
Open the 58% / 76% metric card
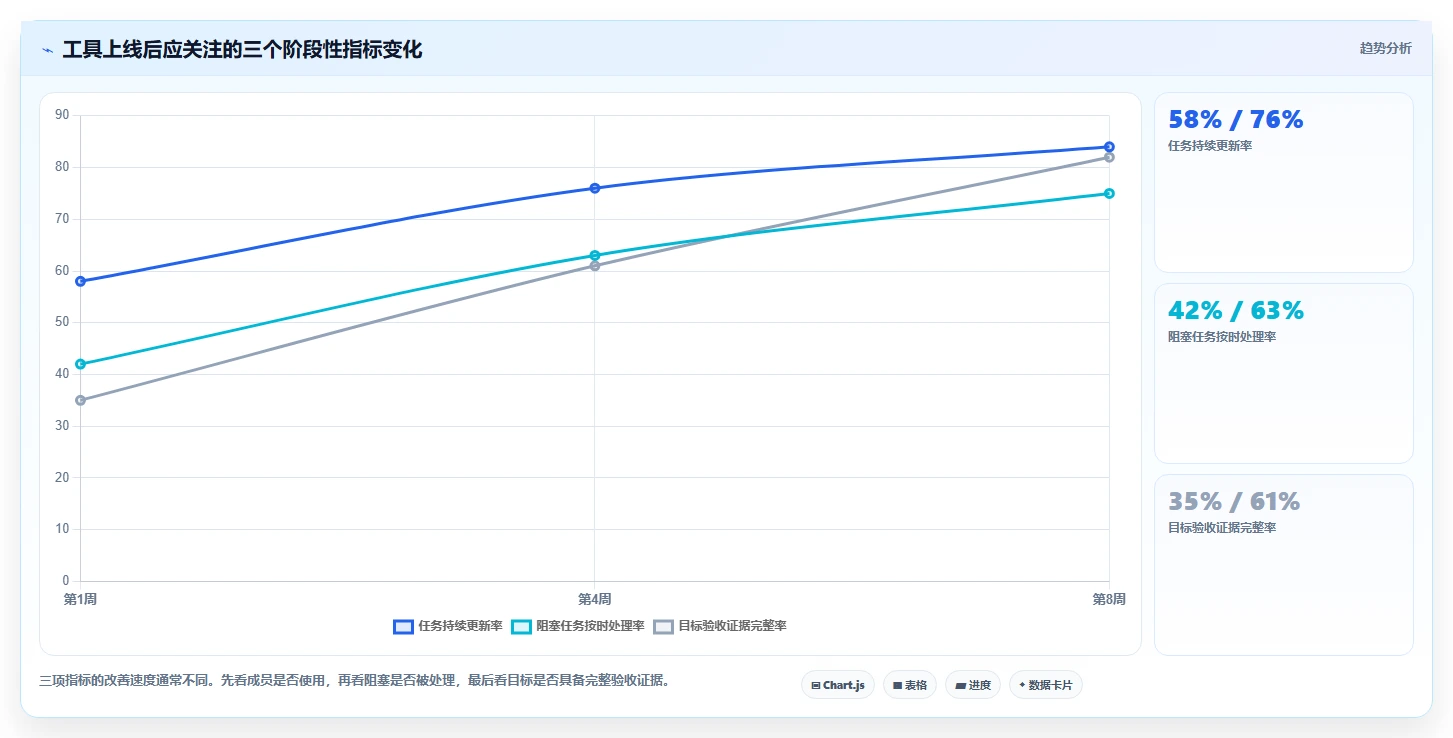point(1284,182)
